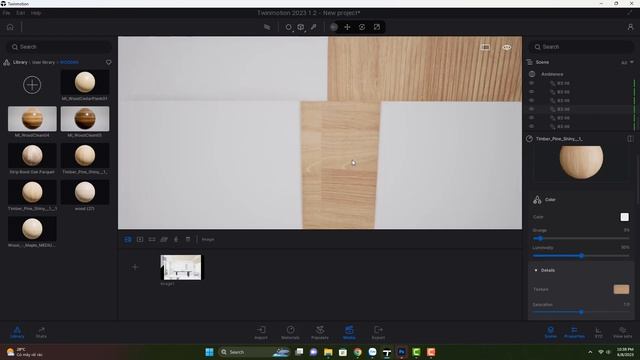The image size is (640, 360).
Task: Select the Wood Maple material thumbnail
Action: tap(32, 229)
